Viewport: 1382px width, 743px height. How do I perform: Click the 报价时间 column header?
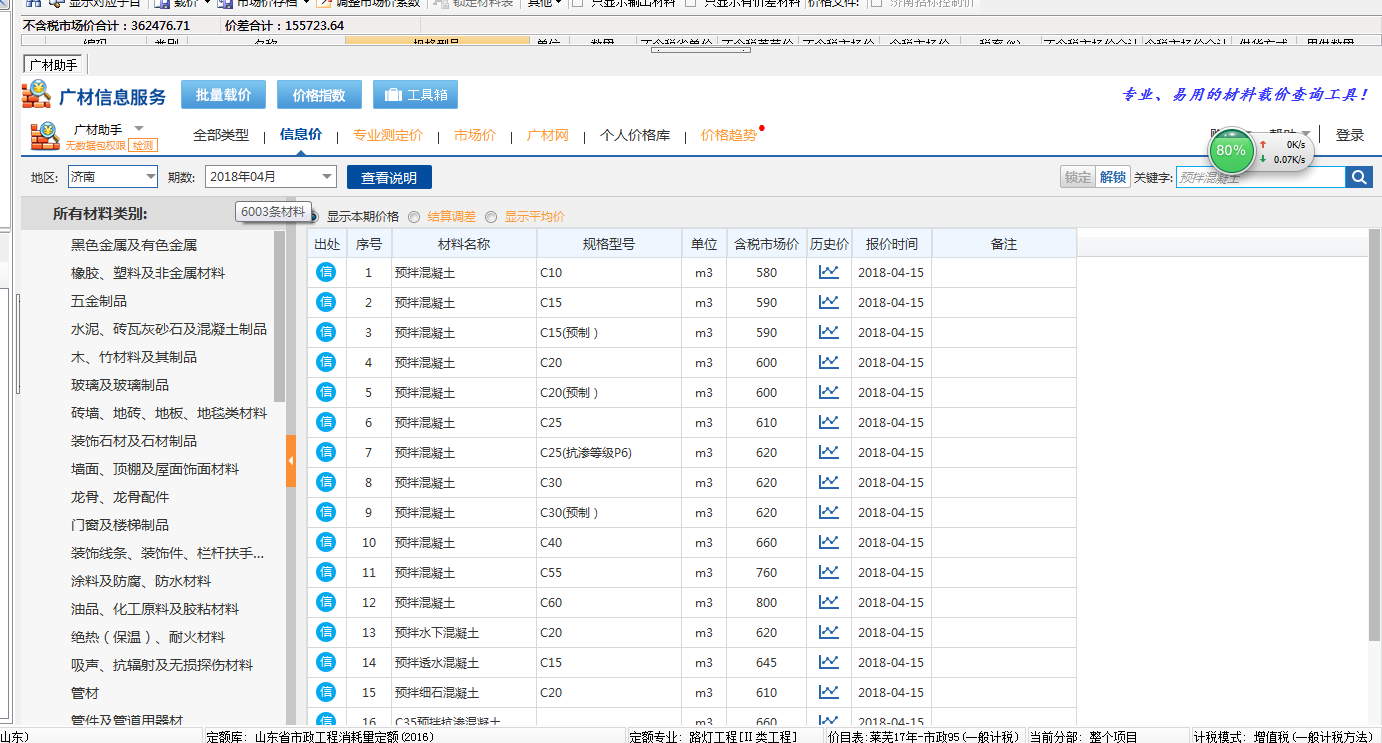pos(892,243)
